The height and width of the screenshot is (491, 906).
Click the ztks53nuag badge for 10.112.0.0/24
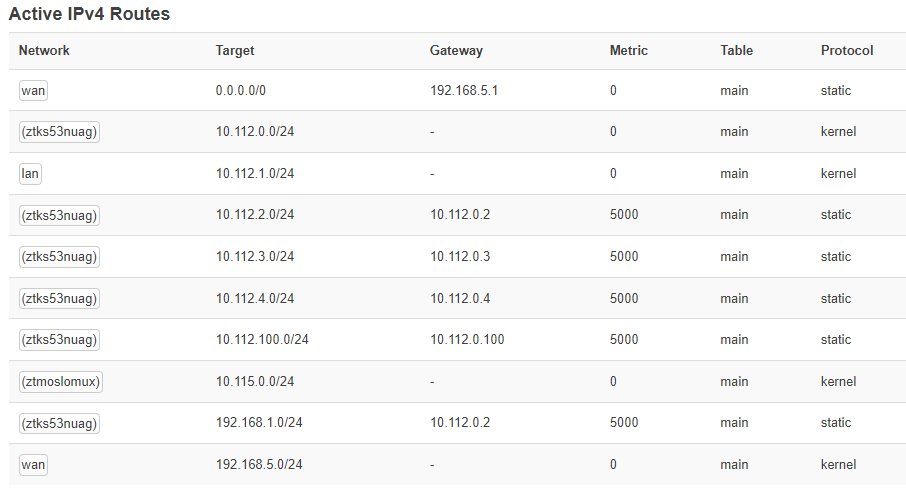click(x=59, y=132)
